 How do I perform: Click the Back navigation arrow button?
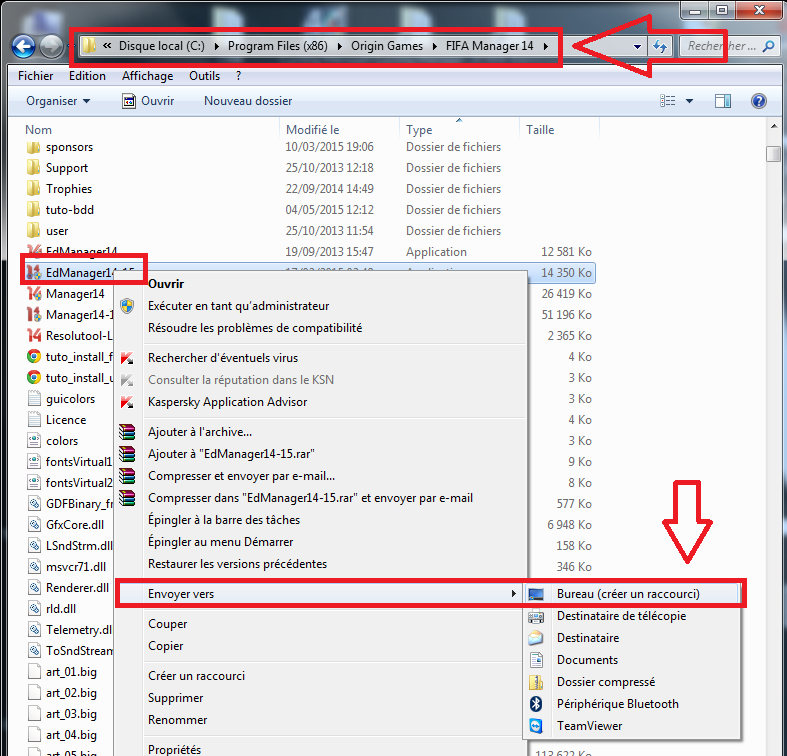coord(23,47)
